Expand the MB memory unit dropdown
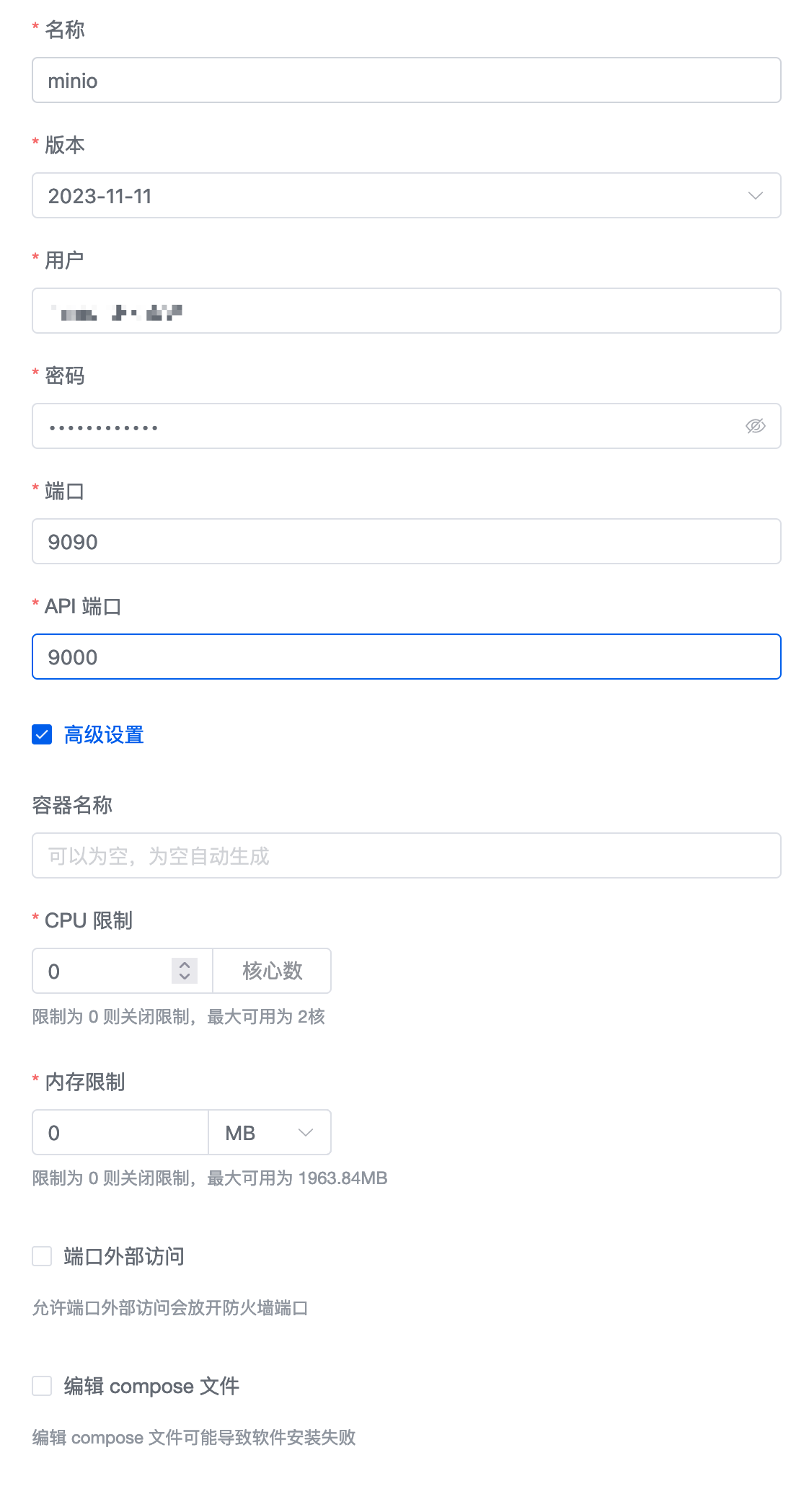Screen dimensions: 809x1512 coord(269,1132)
